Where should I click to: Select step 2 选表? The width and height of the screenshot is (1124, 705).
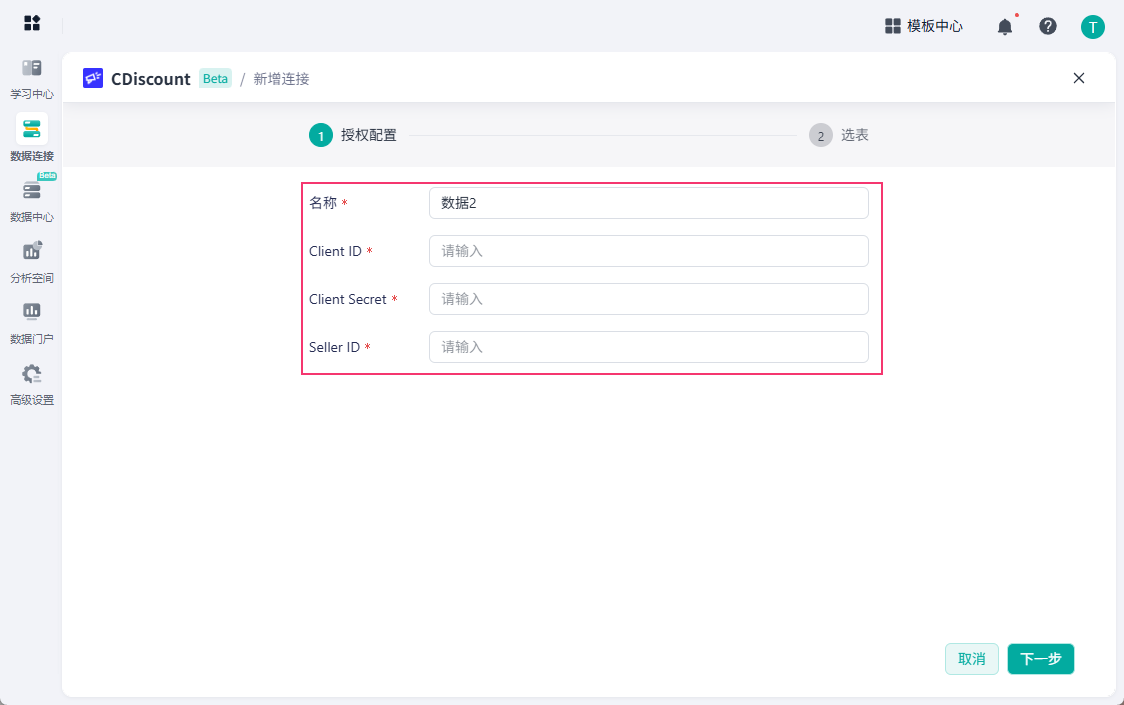(x=839, y=135)
